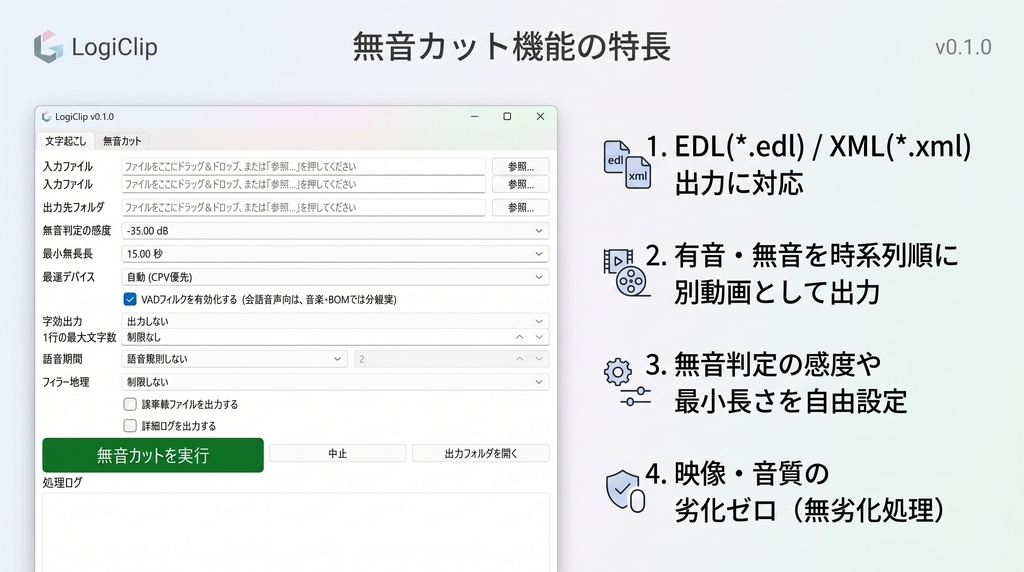Open the 無音判定の感度 dropdown showing -35.00 dB
1024x572 pixels.
pyautogui.click(x=335, y=230)
